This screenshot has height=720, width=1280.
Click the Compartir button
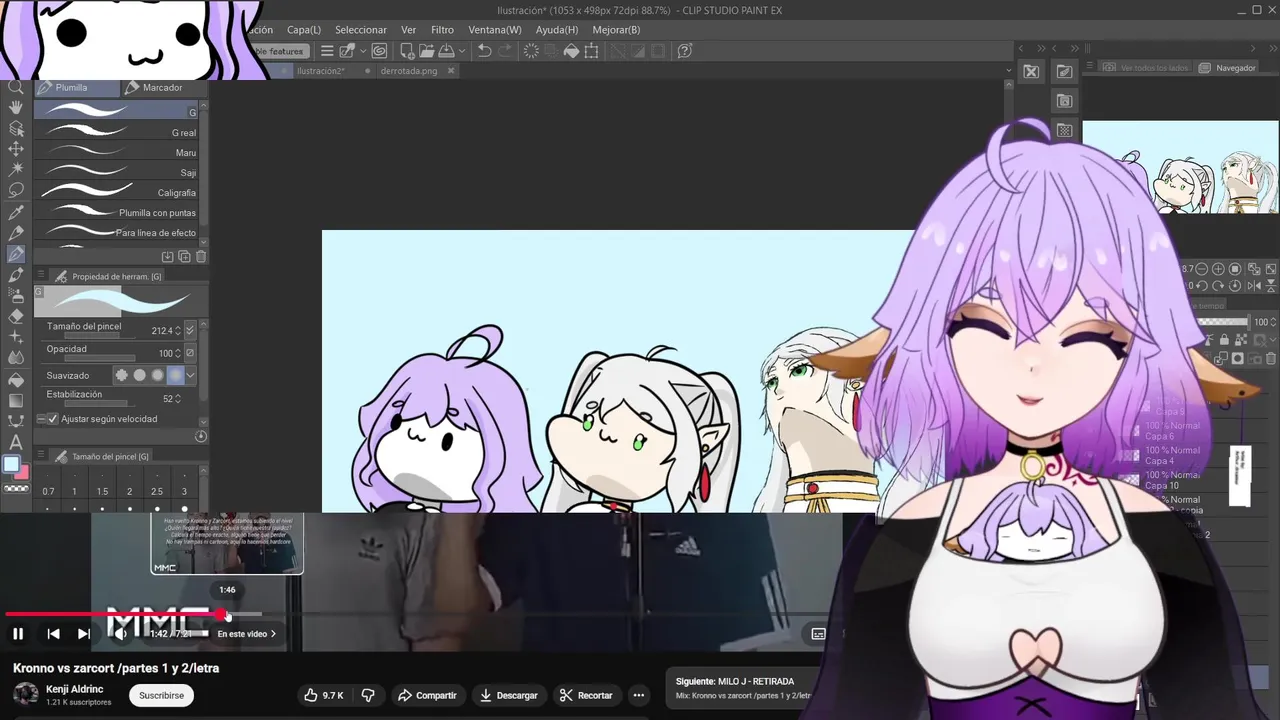coord(427,695)
